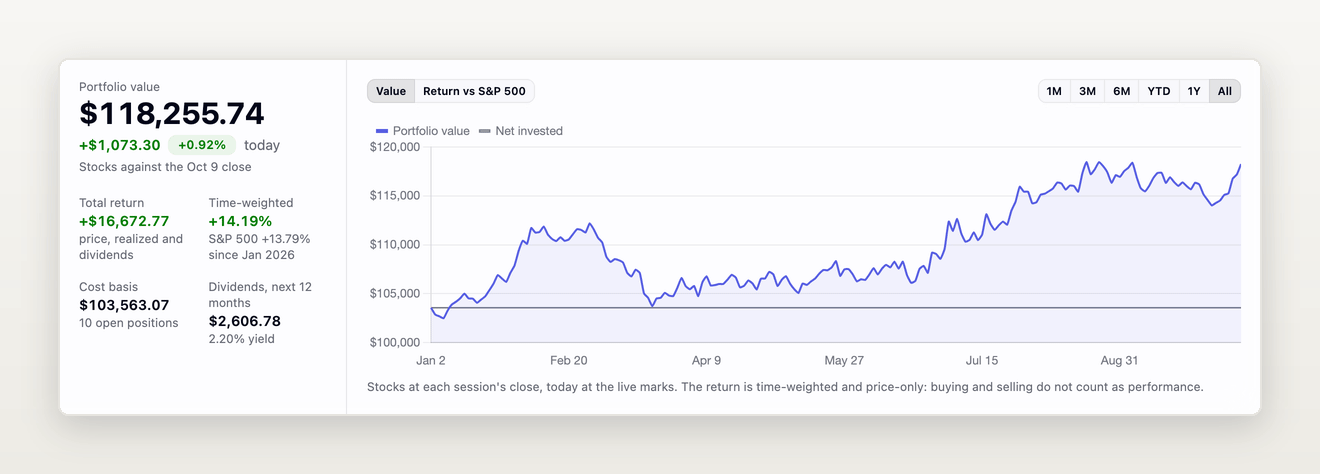Click the $110,000 y-axis label
The height and width of the screenshot is (474, 1320).
click(x=397, y=245)
